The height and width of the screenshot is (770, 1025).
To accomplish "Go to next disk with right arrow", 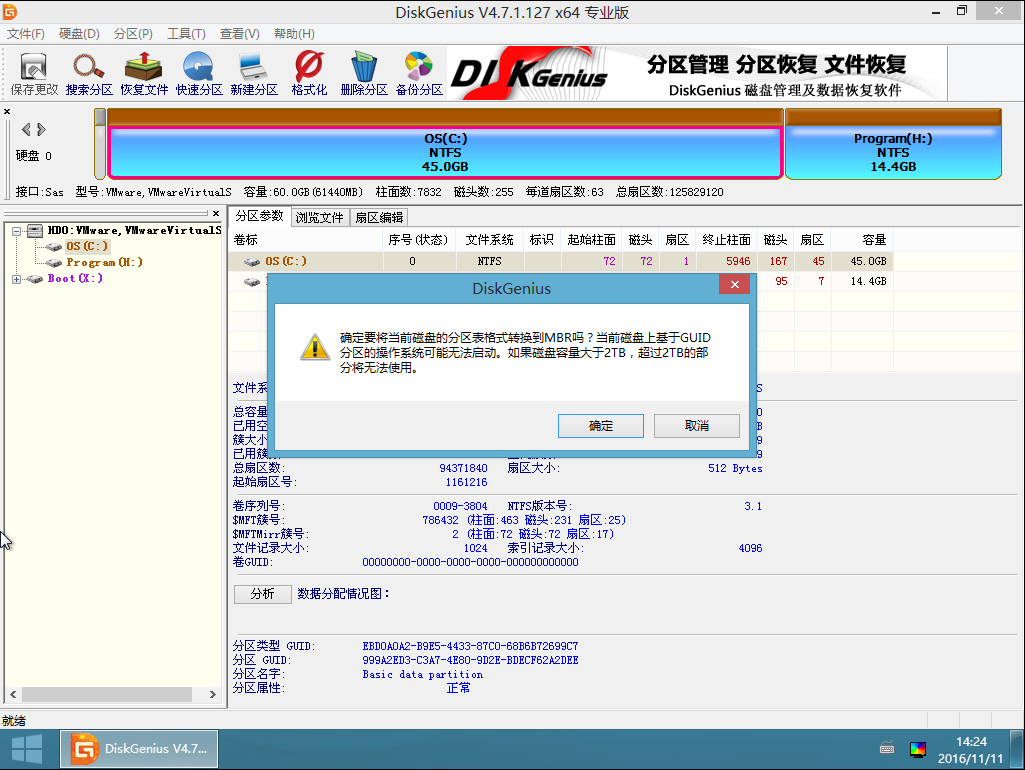I will (x=41, y=129).
